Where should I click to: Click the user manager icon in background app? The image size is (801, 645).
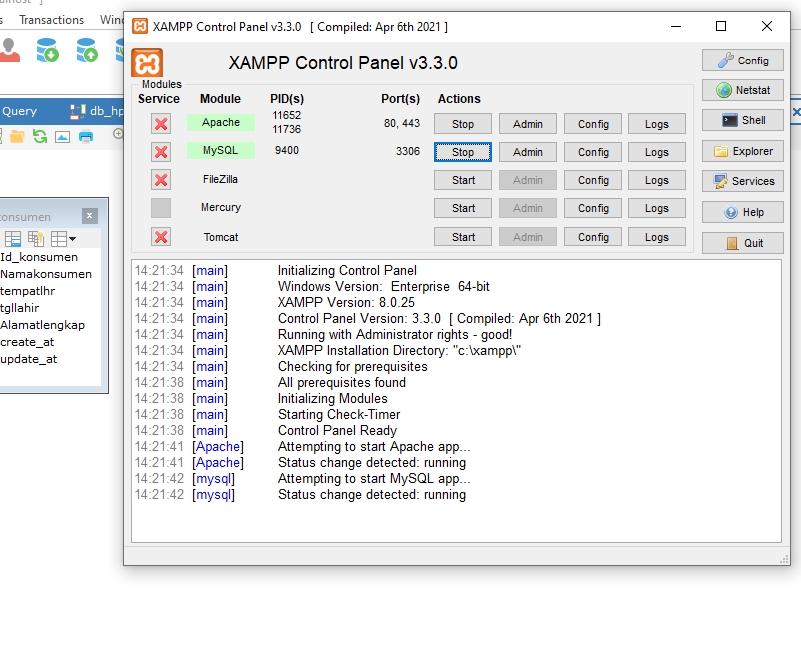click(x=9, y=51)
